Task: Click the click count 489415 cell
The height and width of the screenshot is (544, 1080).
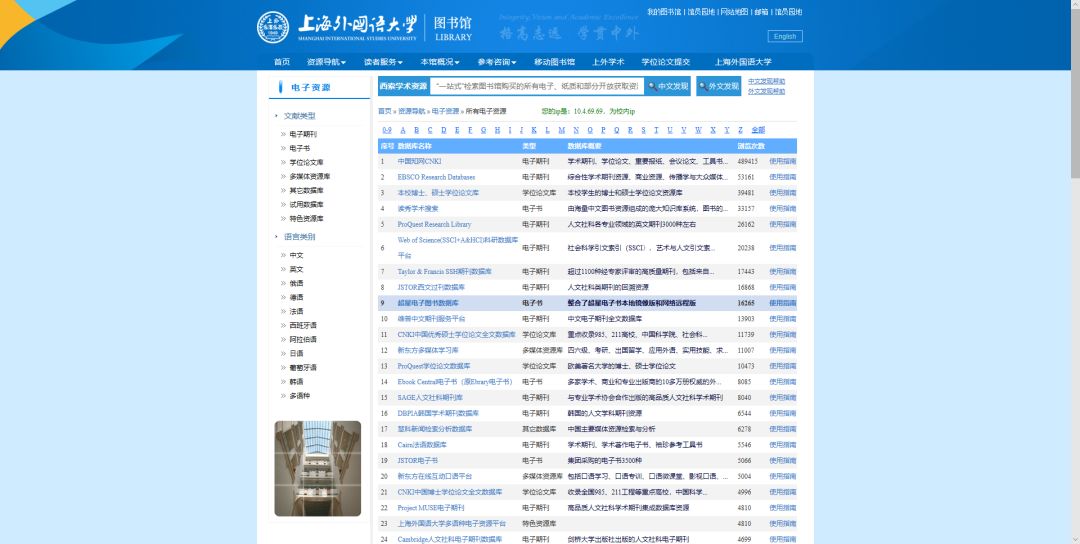Action: (x=747, y=161)
